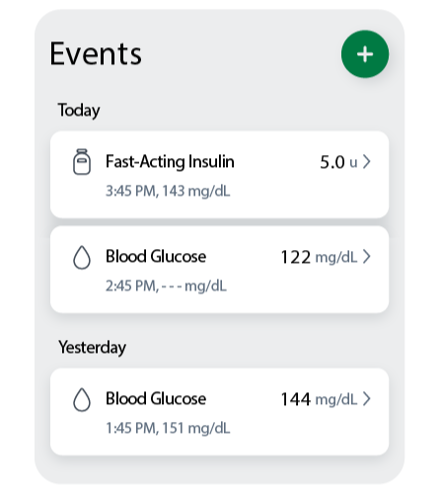Click the 2:45 PM timestamp line
The image size is (442, 500).
(166, 286)
